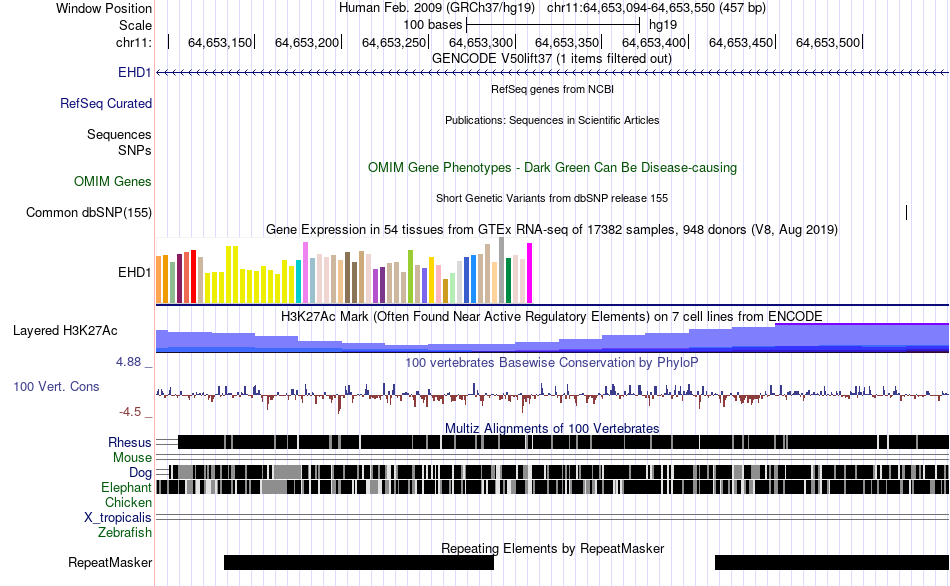This screenshot has height=586, width=950.
Task: Click the PhyloP Basewise Conservation title
Action: pyautogui.click(x=552, y=362)
